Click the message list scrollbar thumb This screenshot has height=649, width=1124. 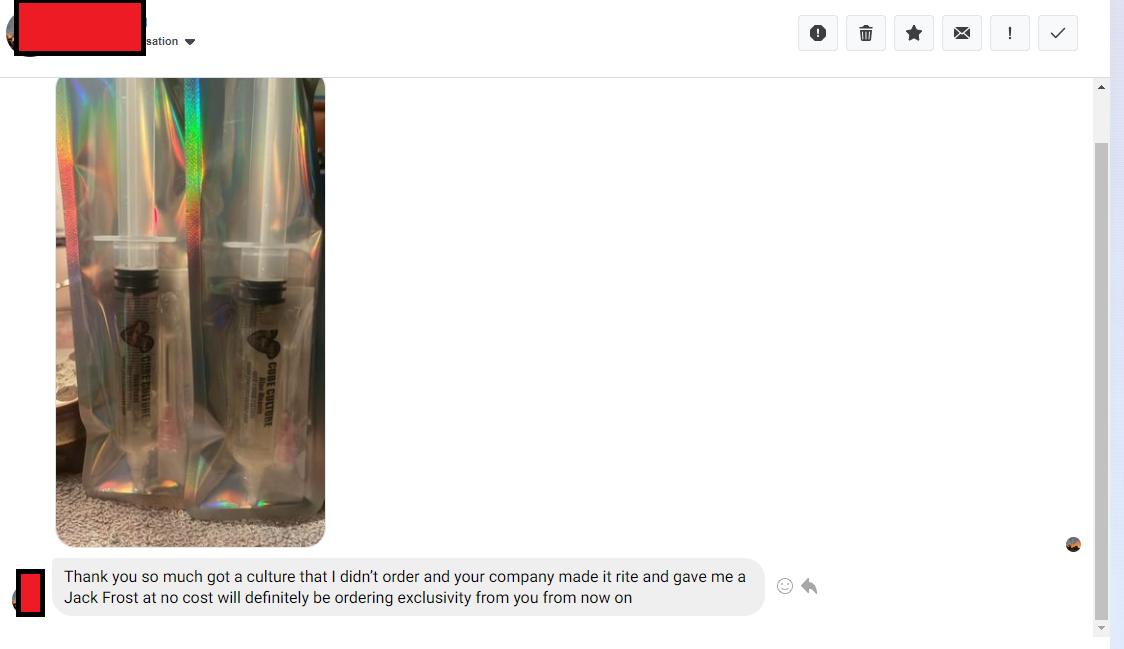[x=1101, y=382]
